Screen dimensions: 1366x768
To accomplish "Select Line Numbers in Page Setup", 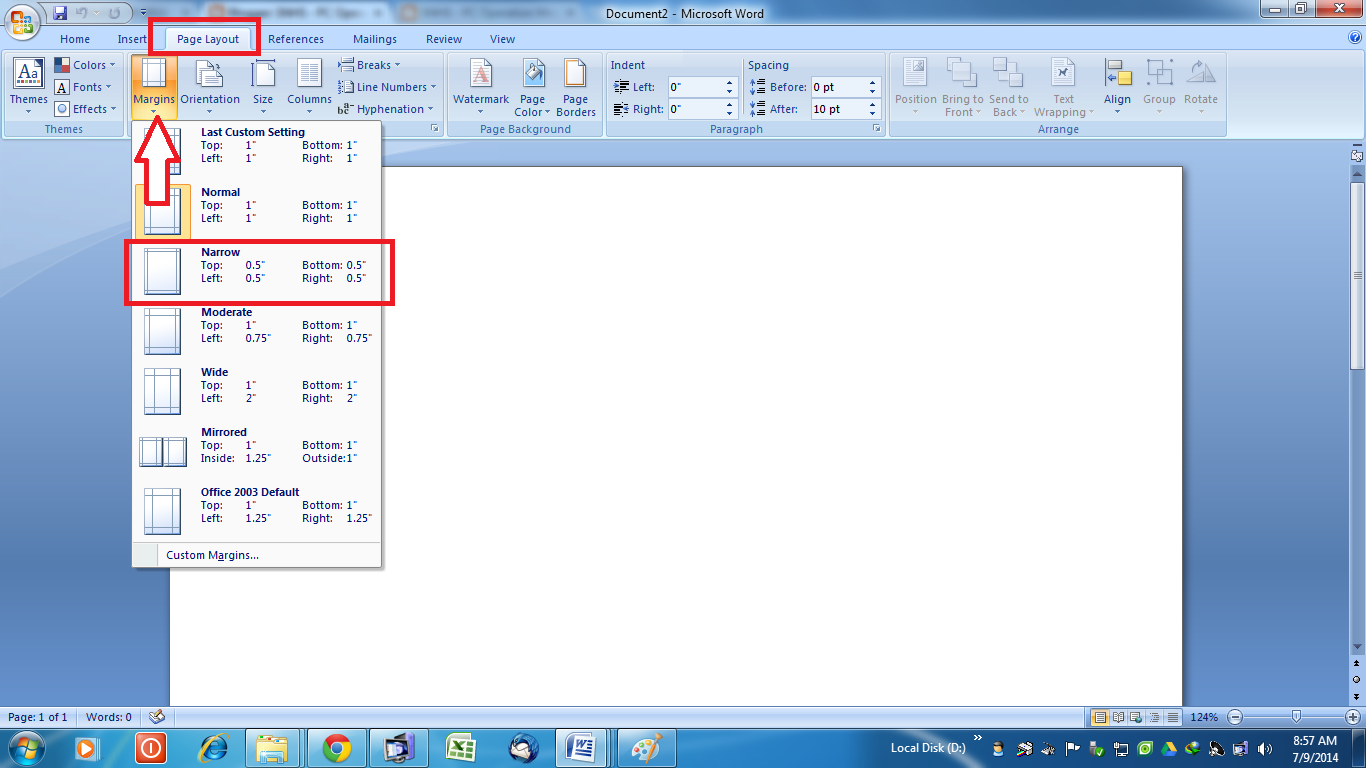I will [x=388, y=86].
